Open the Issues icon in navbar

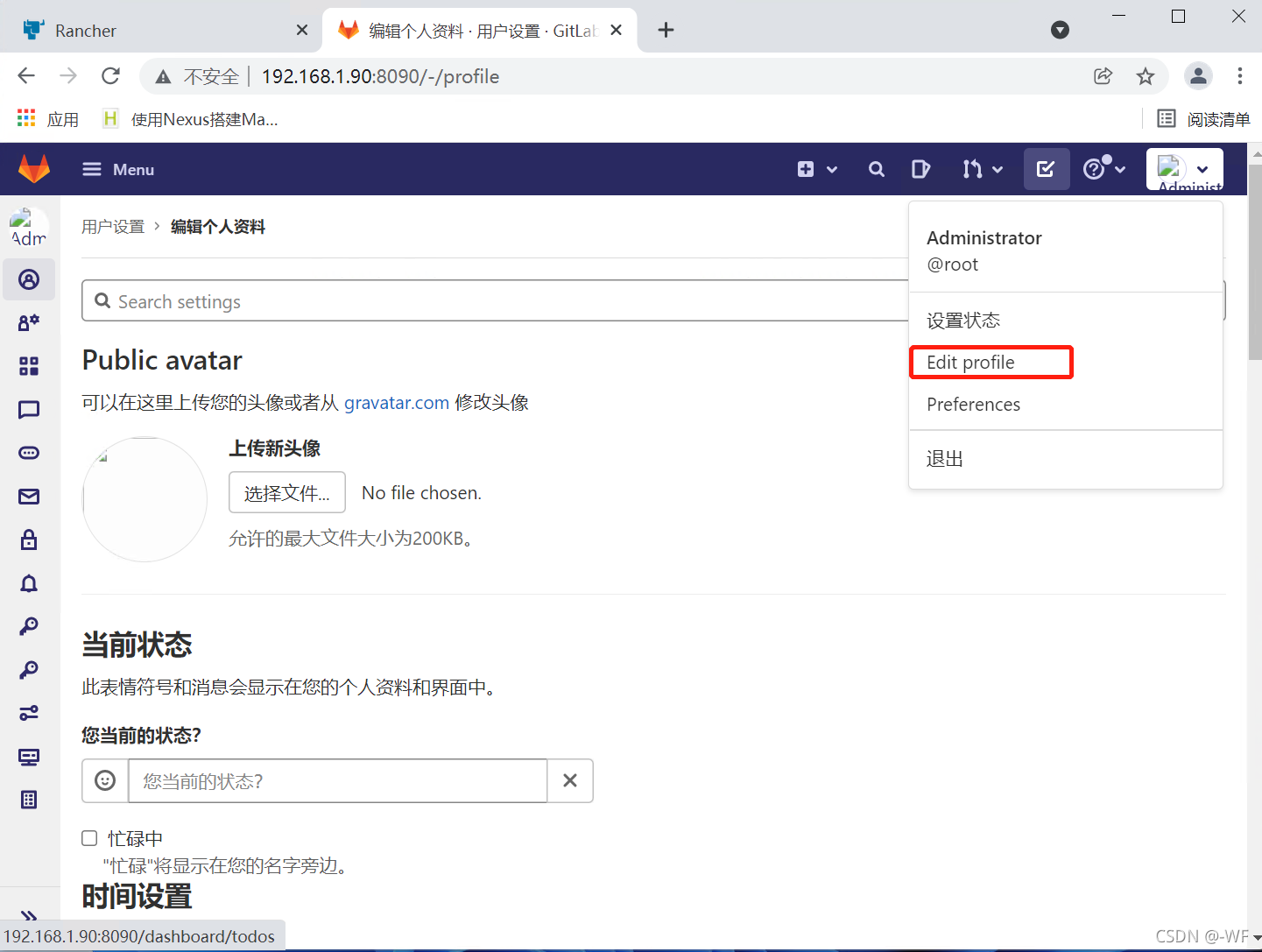click(x=920, y=169)
